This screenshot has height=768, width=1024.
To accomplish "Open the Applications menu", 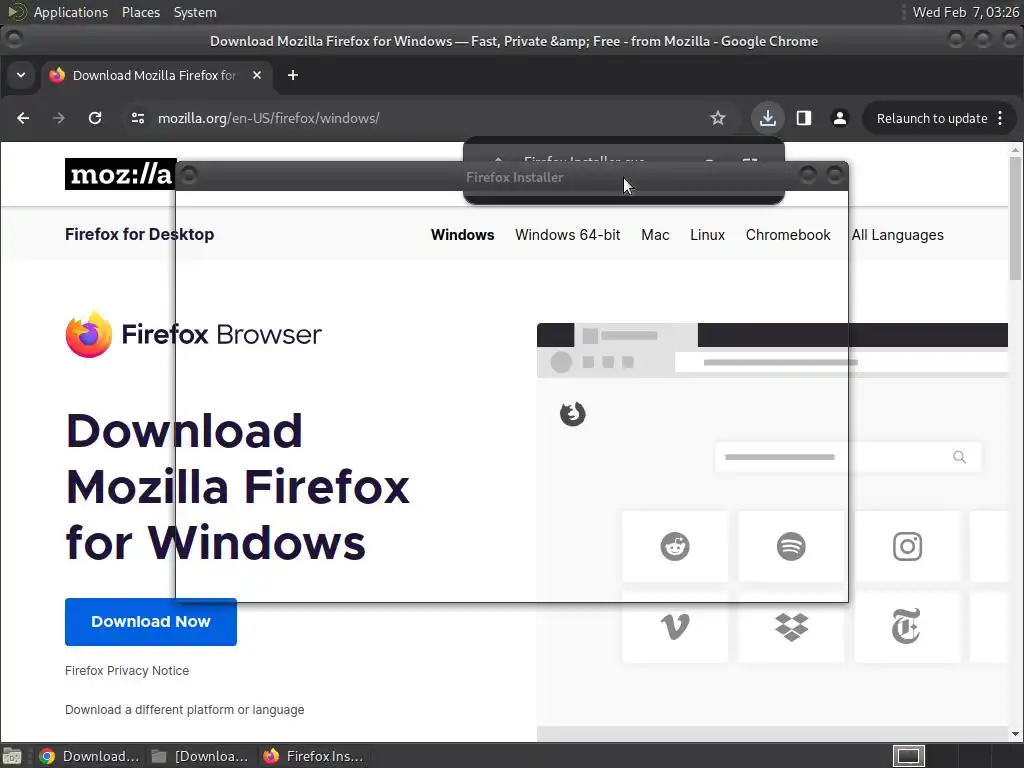I will [x=71, y=12].
